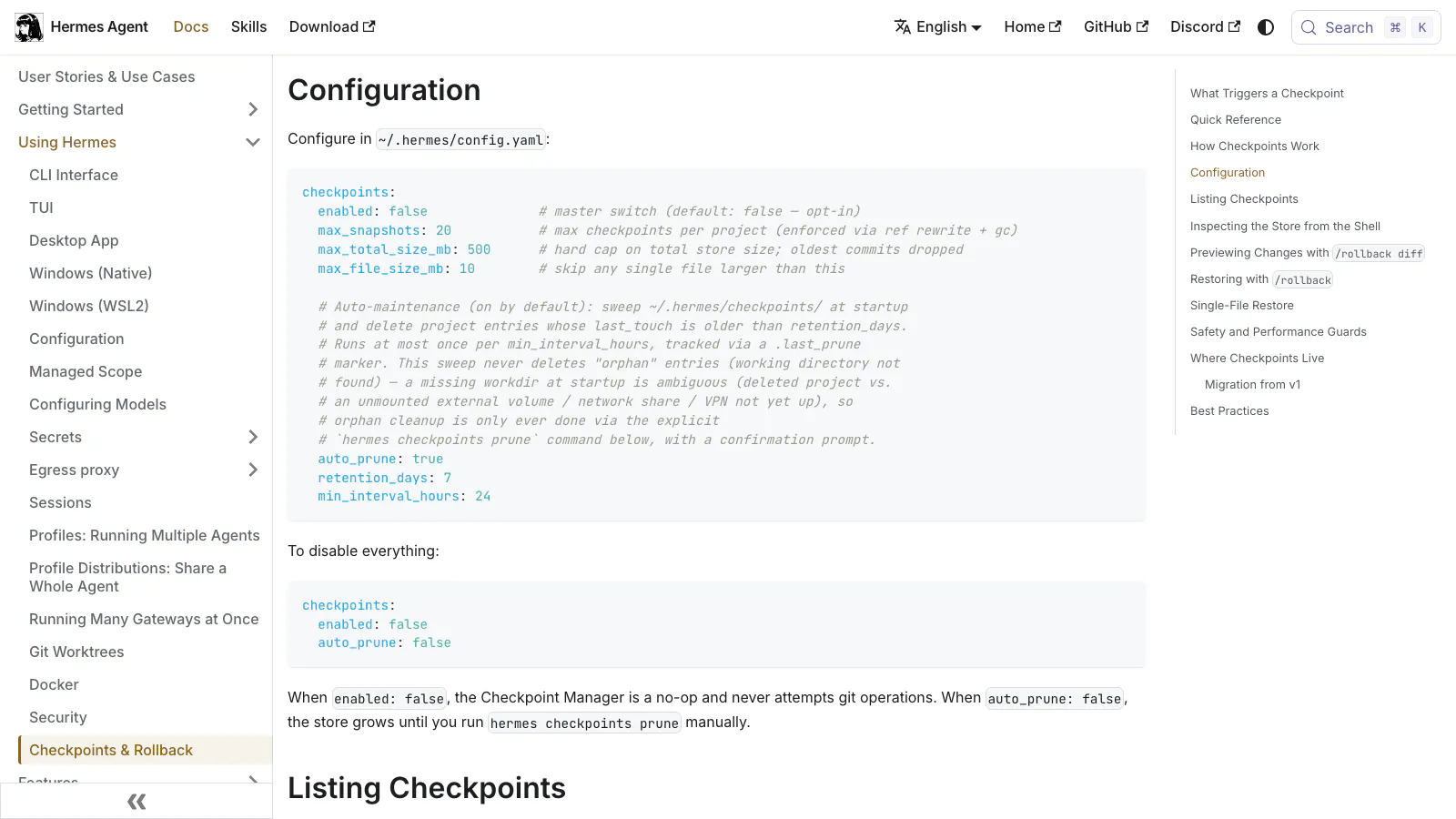Image resolution: width=1456 pixels, height=819 pixels.
Task: Click retention_days: 7 code line
Action: [x=384, y=478]
